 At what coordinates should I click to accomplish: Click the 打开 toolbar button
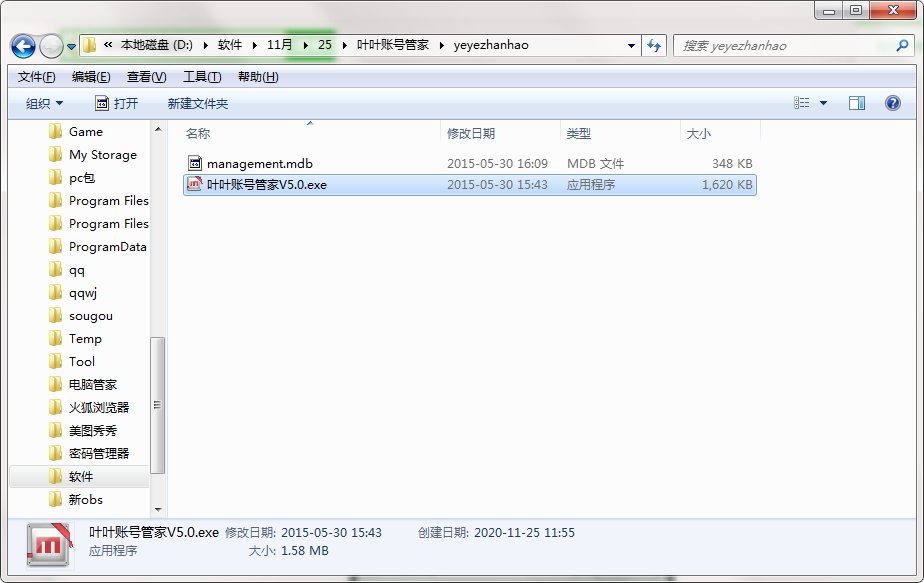(117, 104)
